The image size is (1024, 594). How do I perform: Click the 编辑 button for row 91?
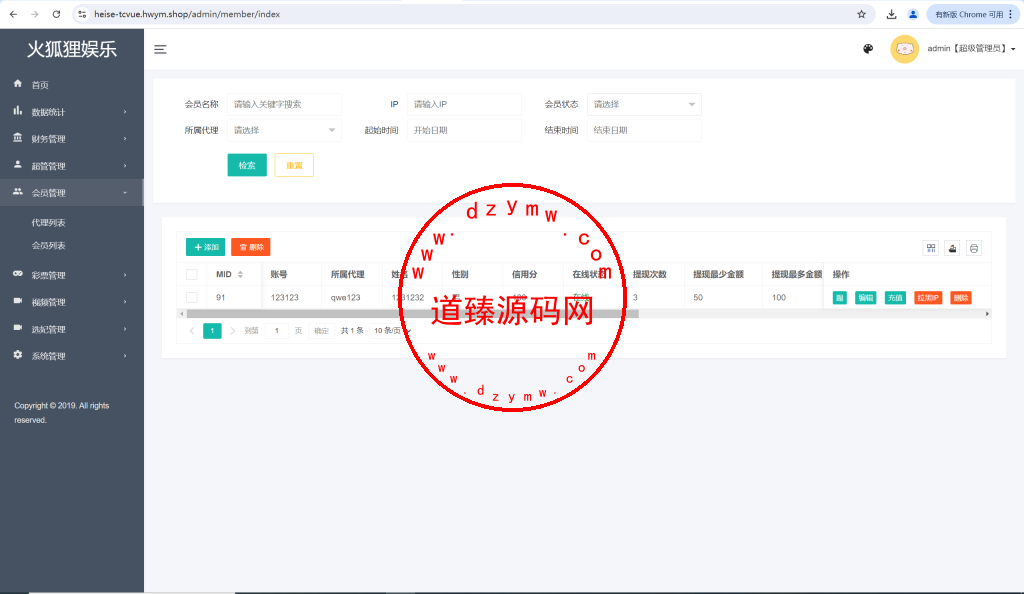coord(865,298)
